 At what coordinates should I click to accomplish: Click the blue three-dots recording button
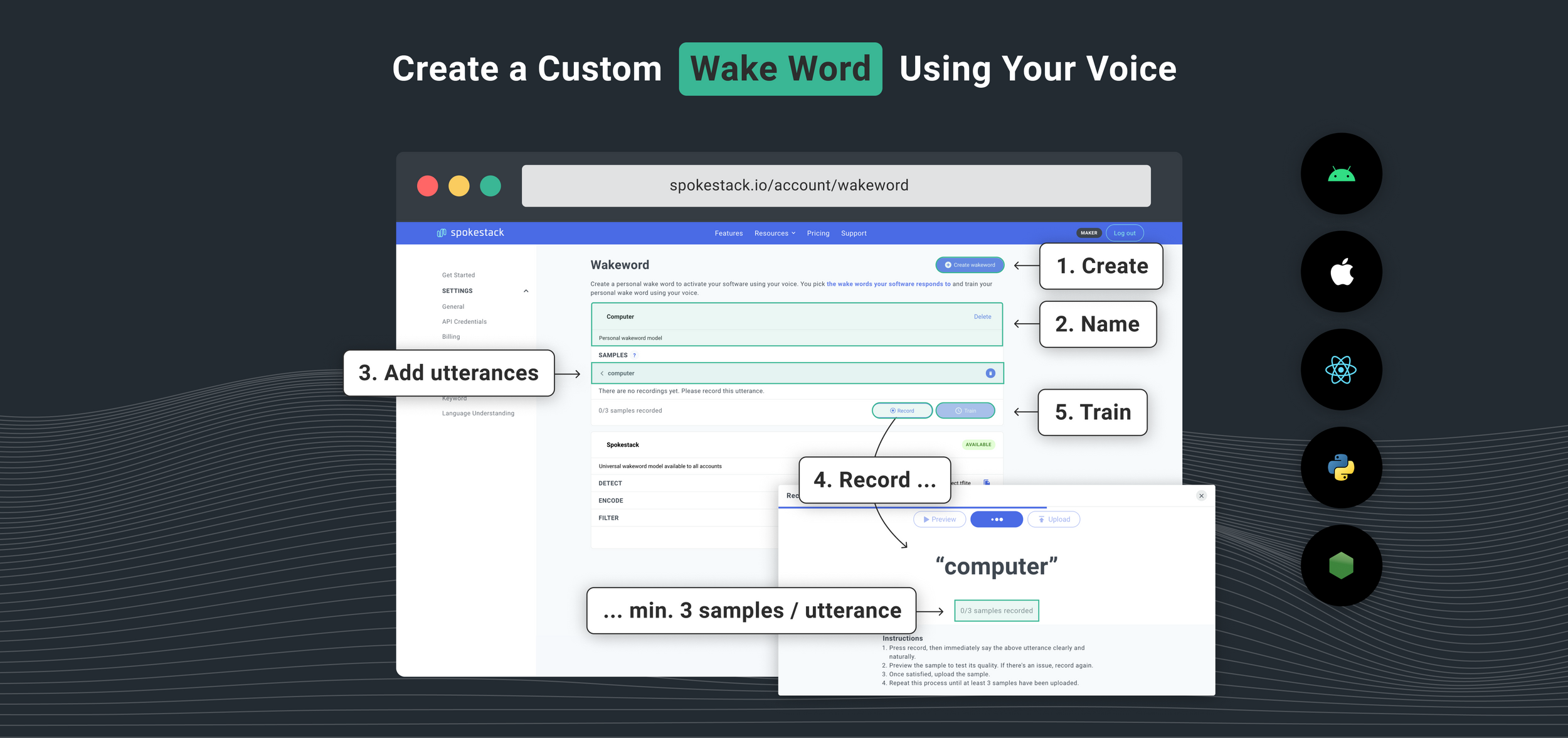pos(997,520)
